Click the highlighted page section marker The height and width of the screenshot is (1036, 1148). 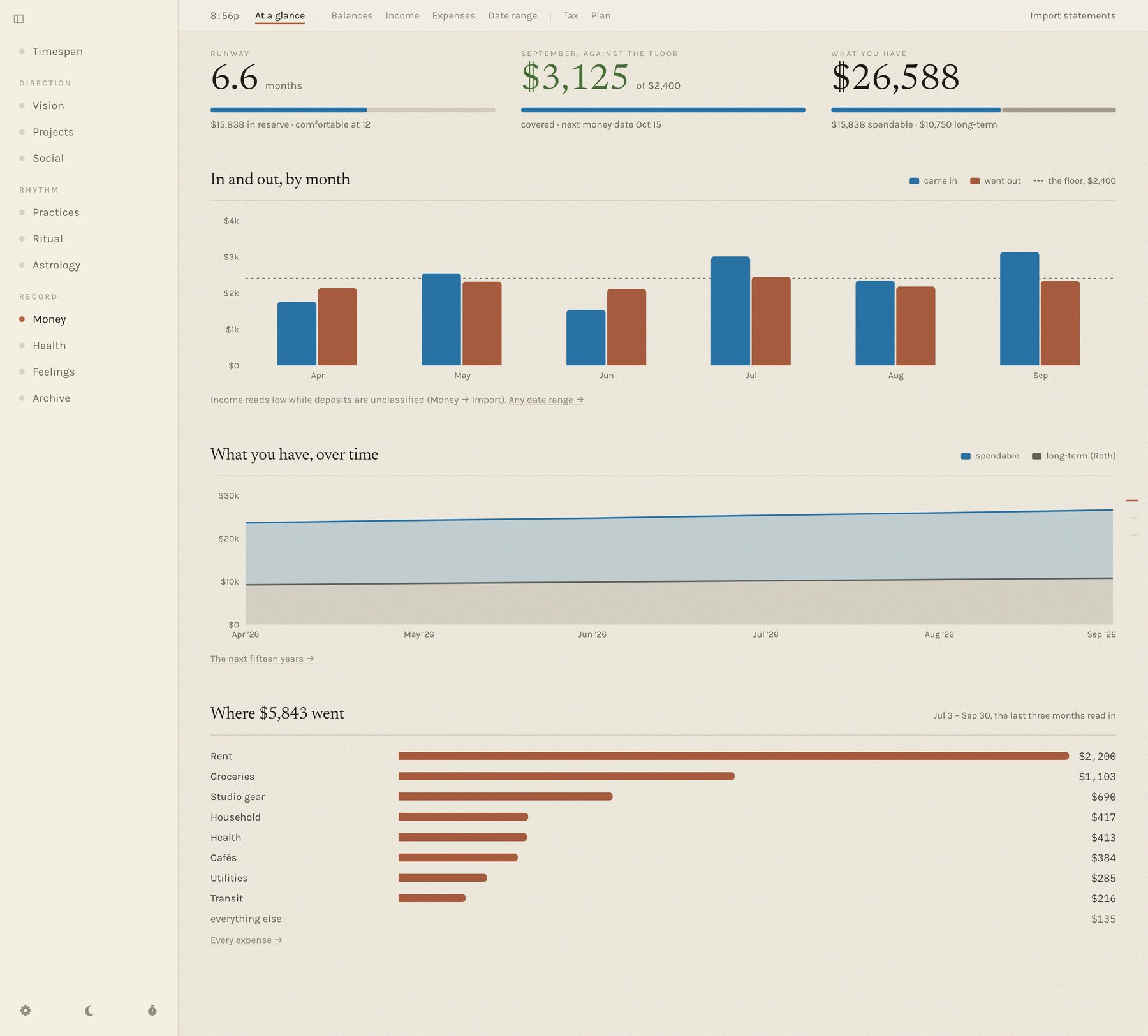tap(1132, 500)
